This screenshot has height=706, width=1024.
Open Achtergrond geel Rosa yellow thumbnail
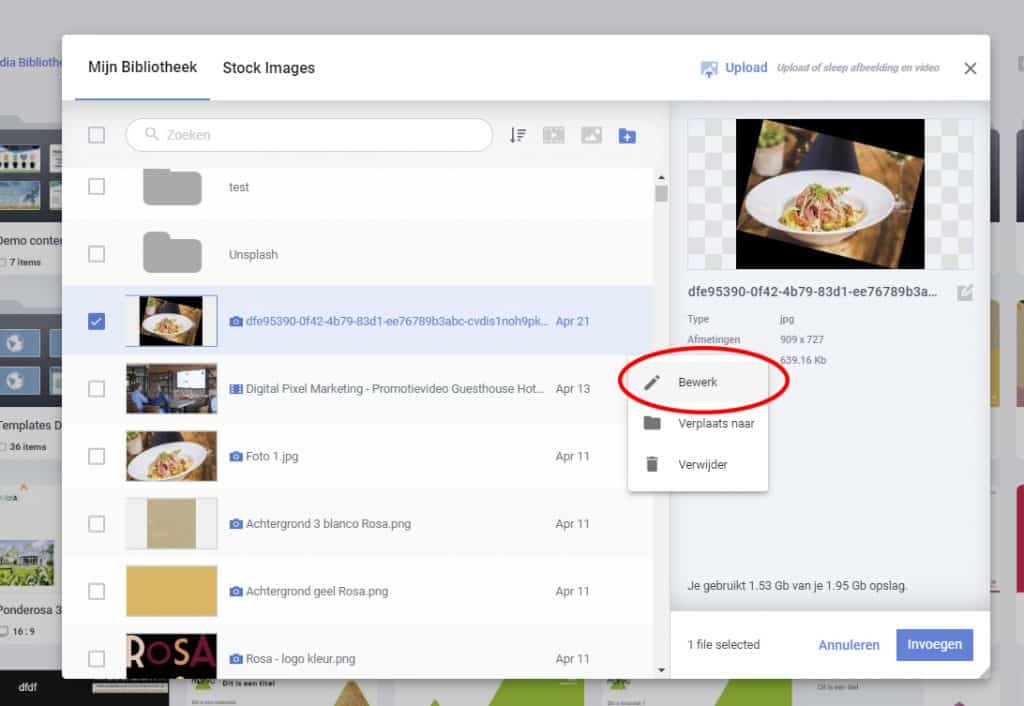171,591
